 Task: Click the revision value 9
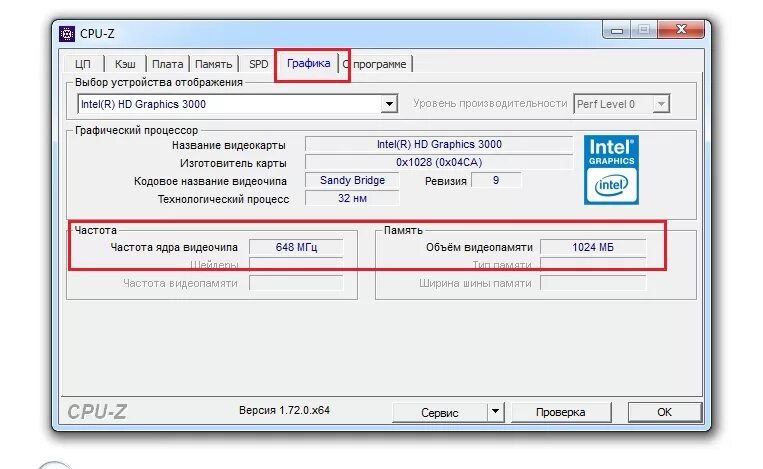click(x=496, y=180)
